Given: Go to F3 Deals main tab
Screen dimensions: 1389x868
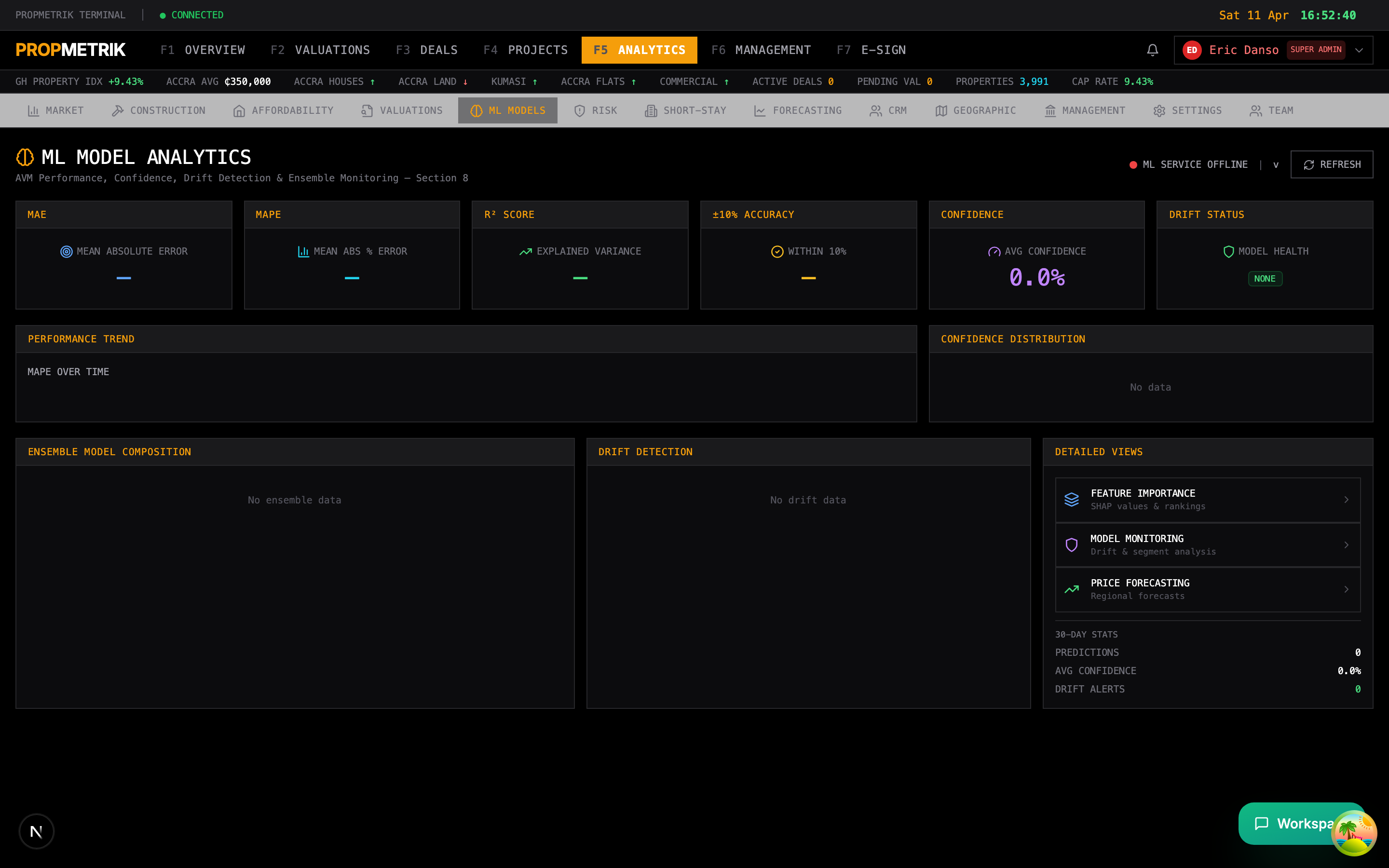Looking at the screenshot, I should pyautogui.click(x=426, y=50).
